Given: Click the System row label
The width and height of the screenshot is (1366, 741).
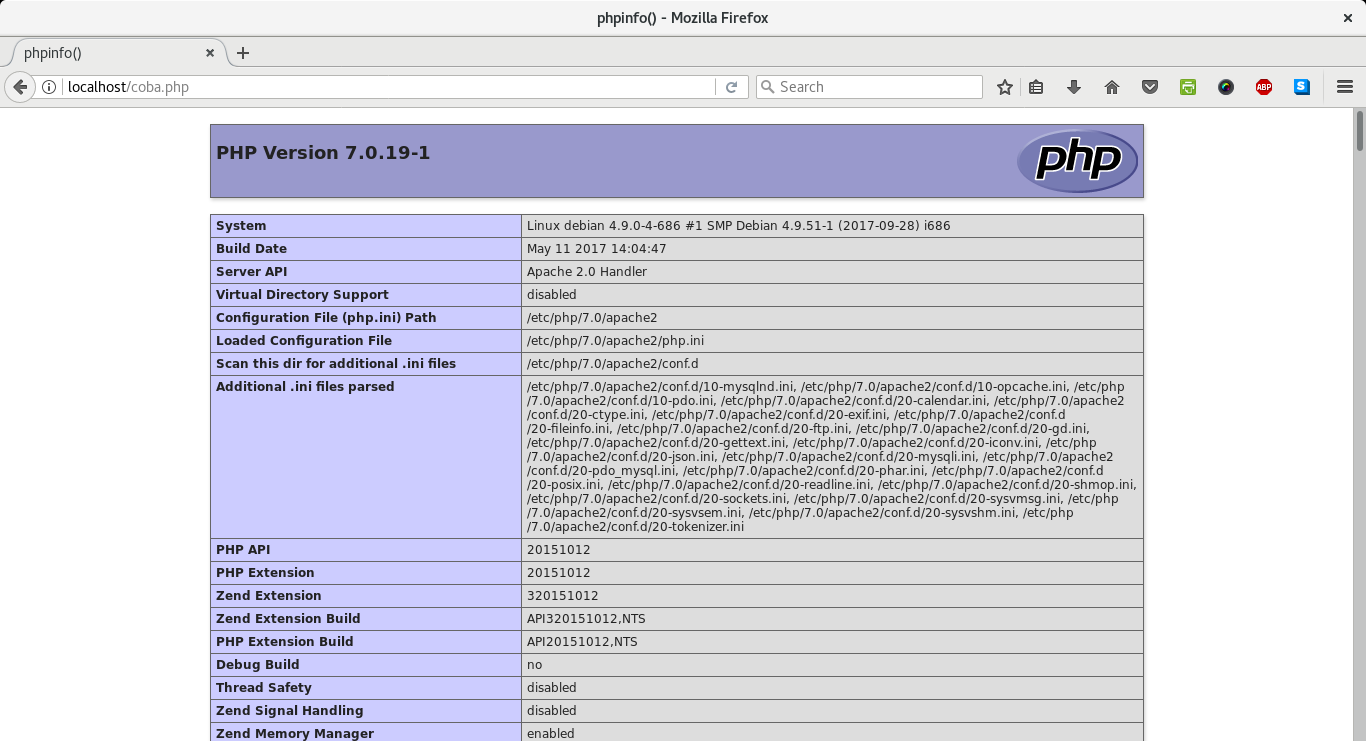Looking at the screenshot, I should (241, 226).
